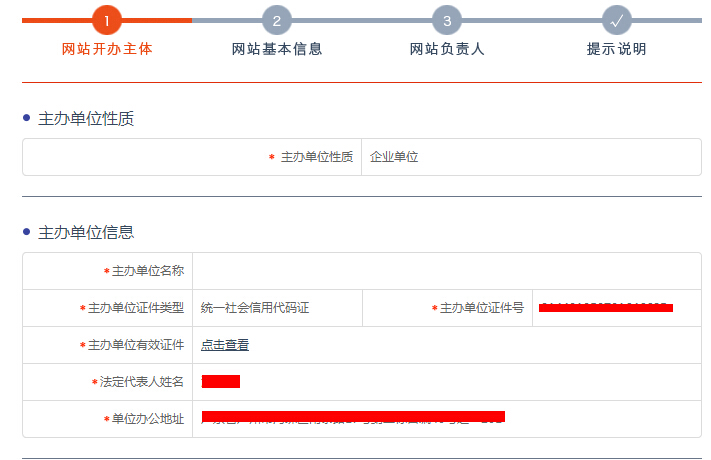Click the 主办单位信息 section heading
The height and width of the screenshot is (460, 711).
[86, 232]
